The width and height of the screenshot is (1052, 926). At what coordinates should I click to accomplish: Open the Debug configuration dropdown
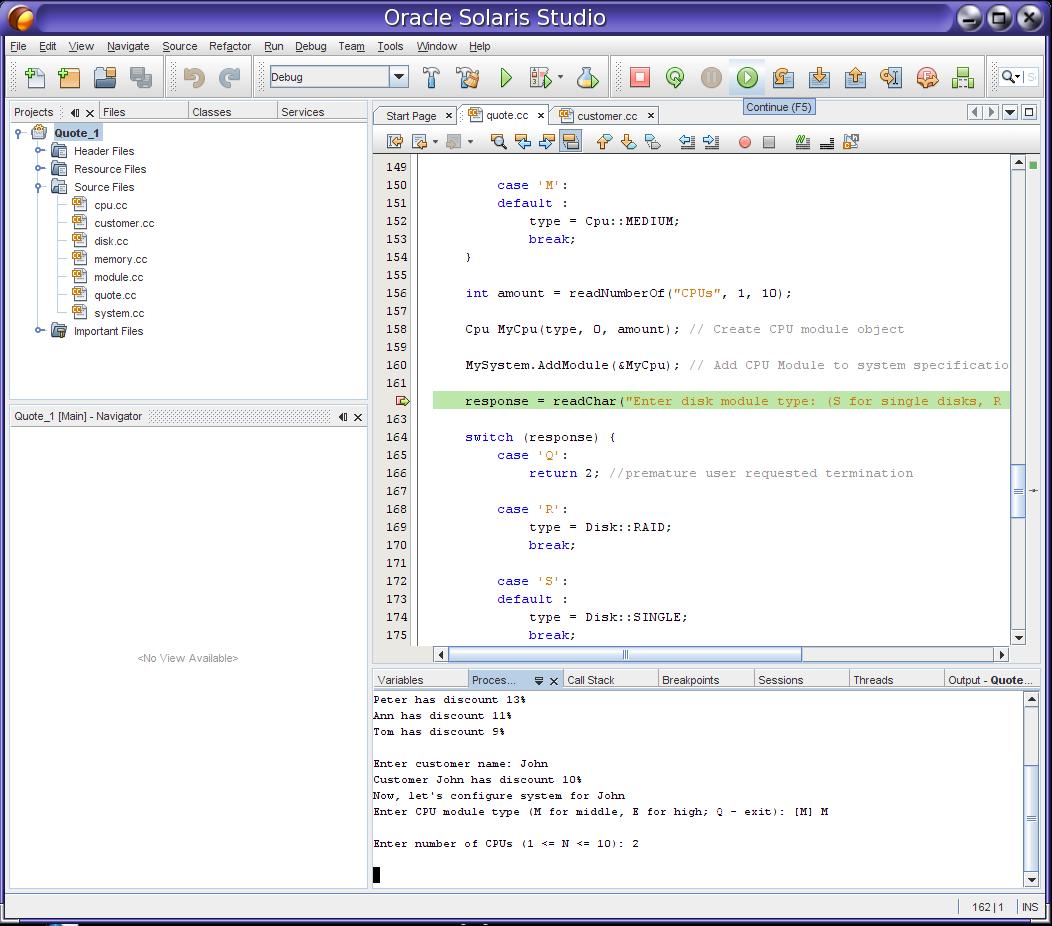399,77
